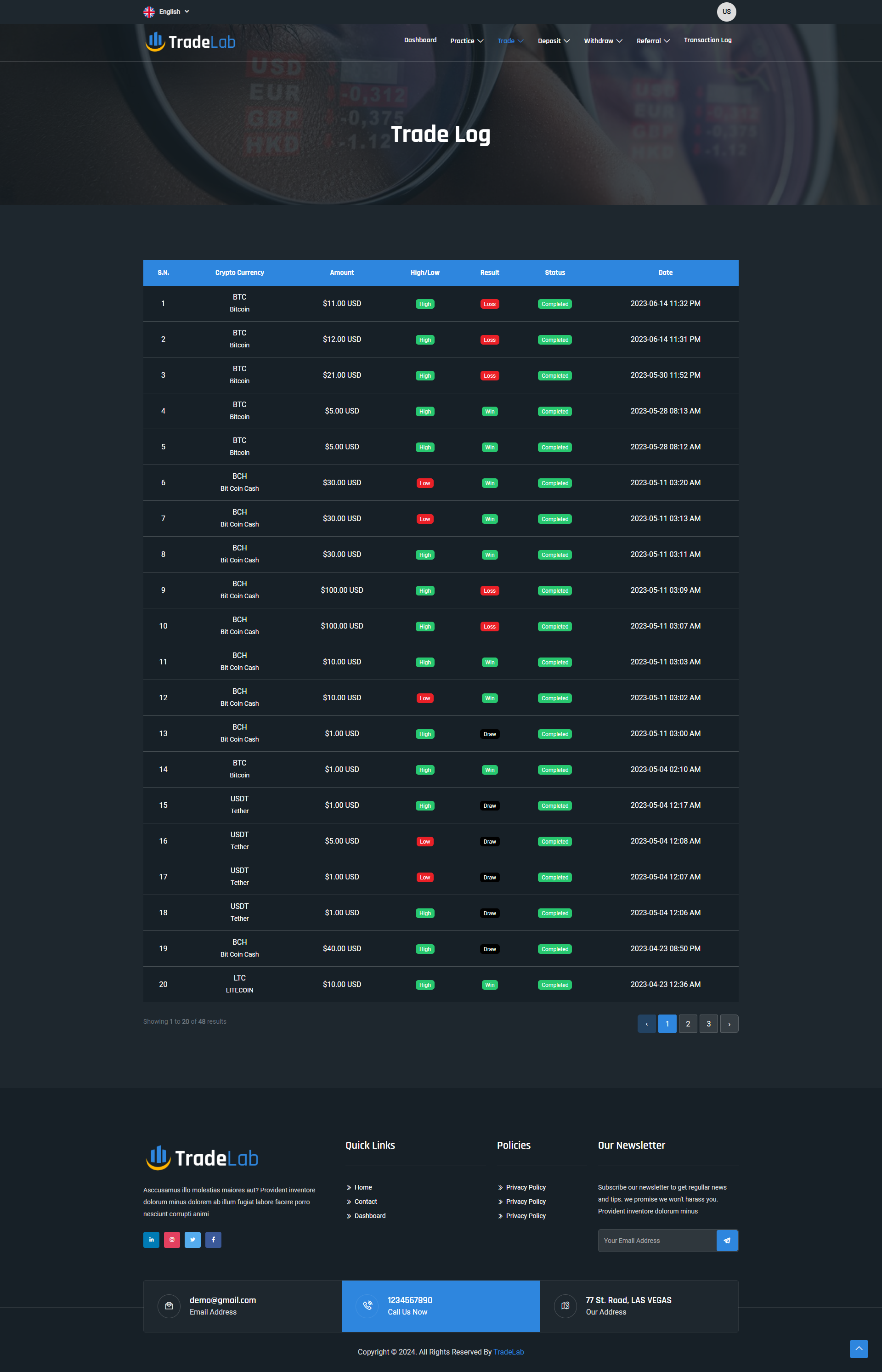The height and width of the screenshot is (1372, 882).
Task: Click the Instagram icon in footer
Action: pyautogui.click(x=172, y=1240)
